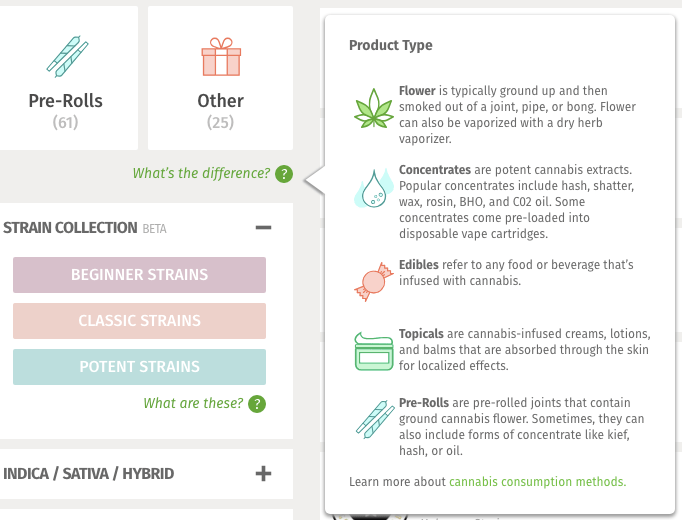Click the cream jar Topicals icon
682x520 pixels.
(x=374, y=351)
